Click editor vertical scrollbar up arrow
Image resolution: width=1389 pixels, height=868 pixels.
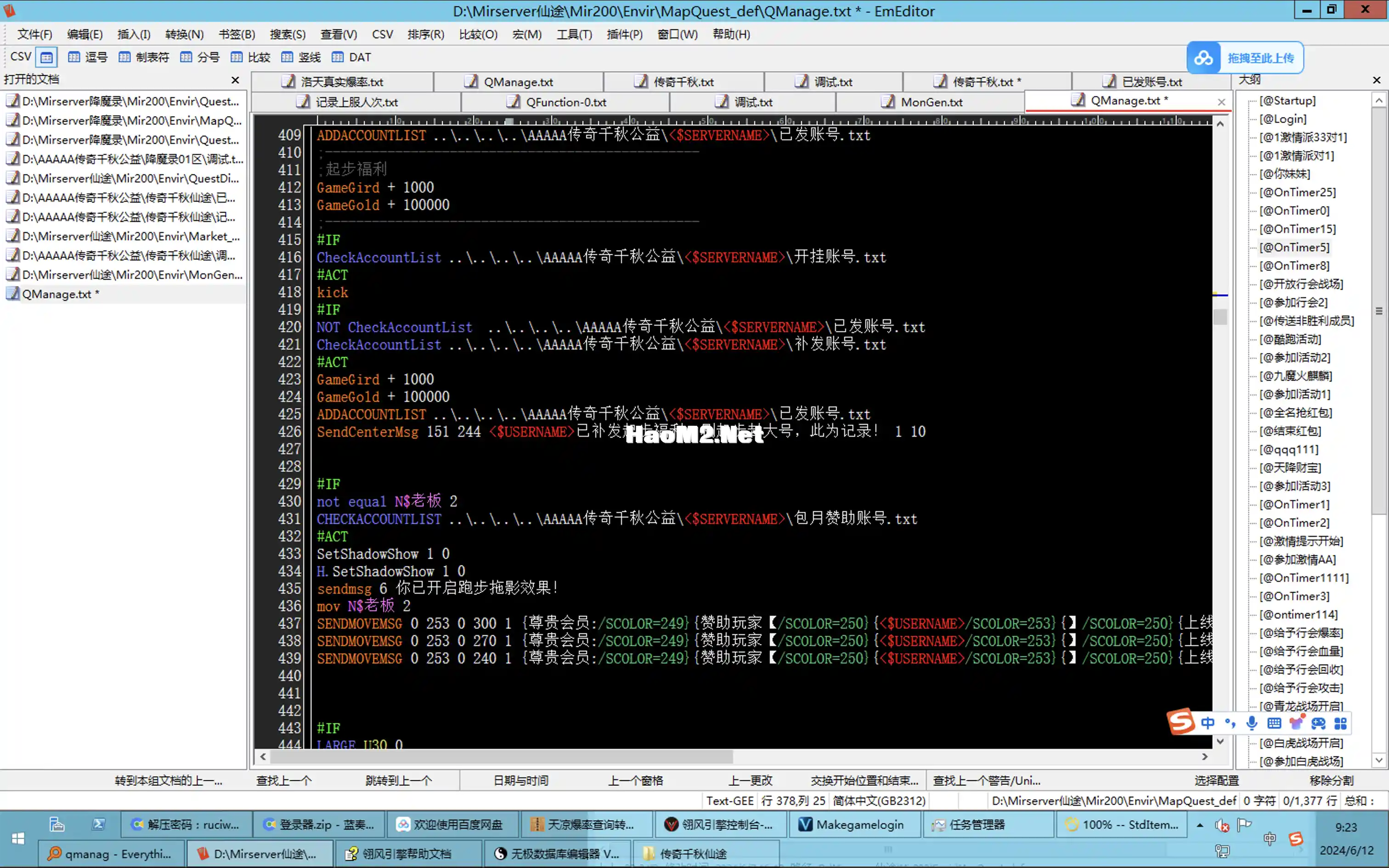pyautogui.click(x=1220, y=124)
